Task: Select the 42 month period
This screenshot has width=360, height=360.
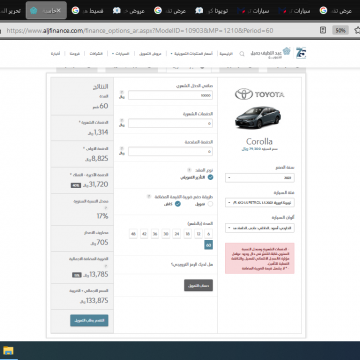Action: click(x=144, y=234)
